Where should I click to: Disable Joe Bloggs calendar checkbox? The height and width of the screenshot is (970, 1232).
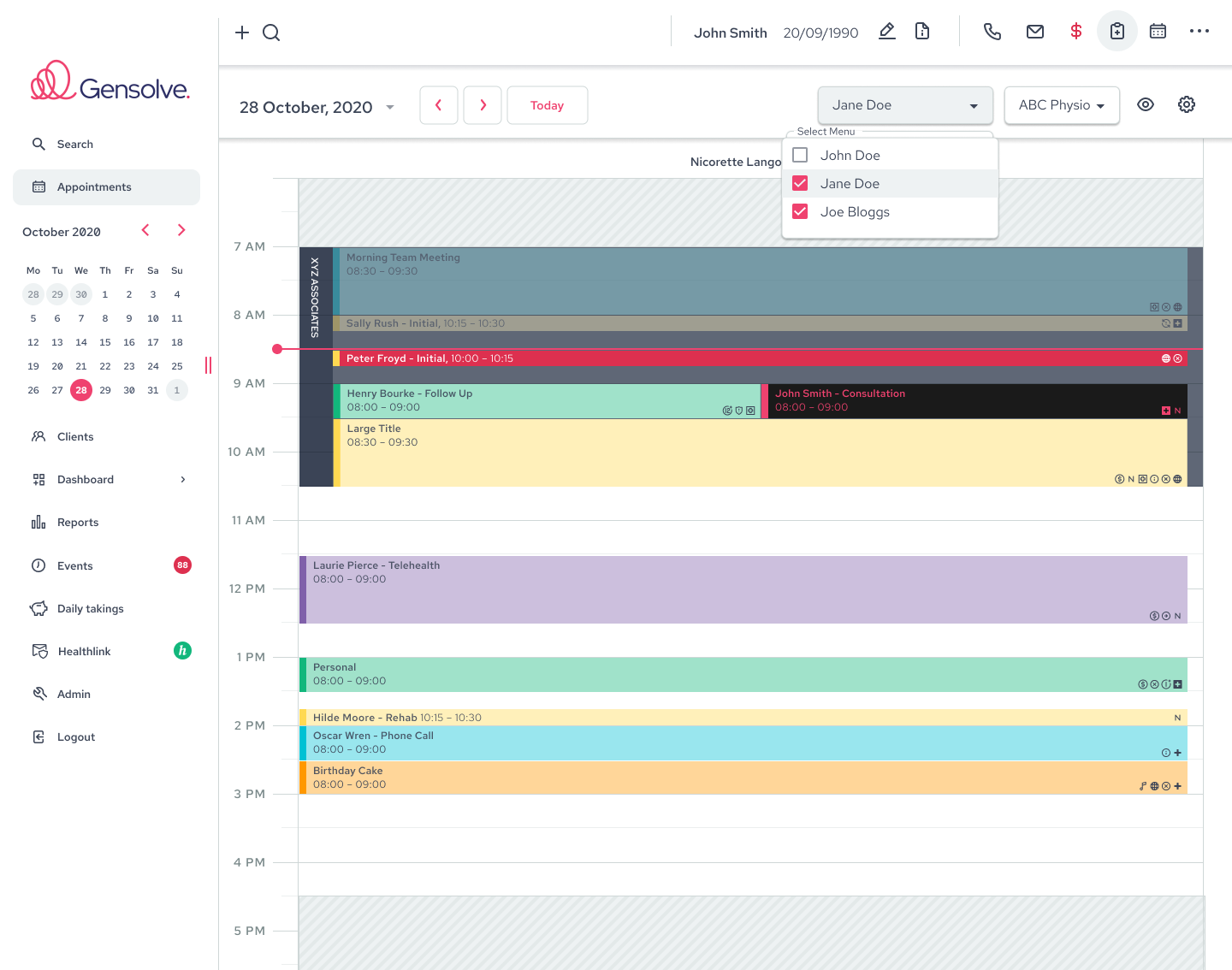pyautogui.click(x=799, y=211)
